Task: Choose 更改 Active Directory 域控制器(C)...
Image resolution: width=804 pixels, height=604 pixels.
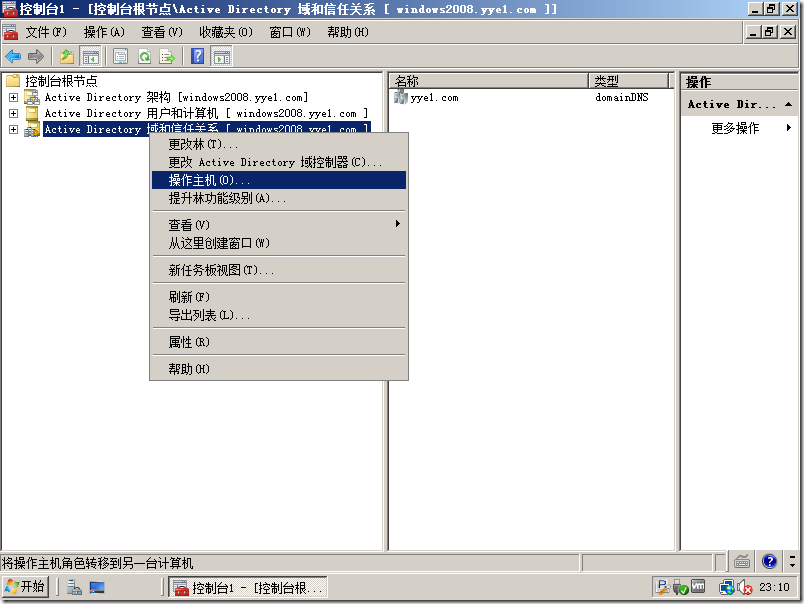Action: pyautogui.click(x=279, y=162)
